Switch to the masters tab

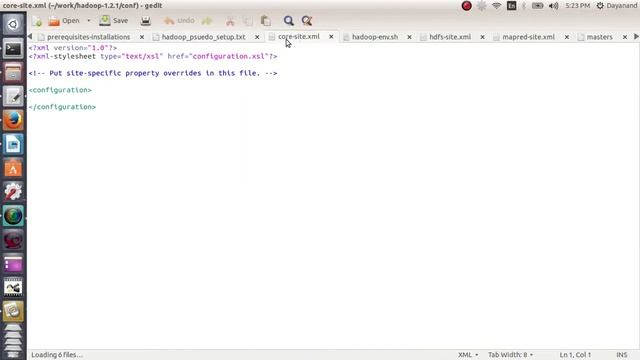tap(599, 37)
